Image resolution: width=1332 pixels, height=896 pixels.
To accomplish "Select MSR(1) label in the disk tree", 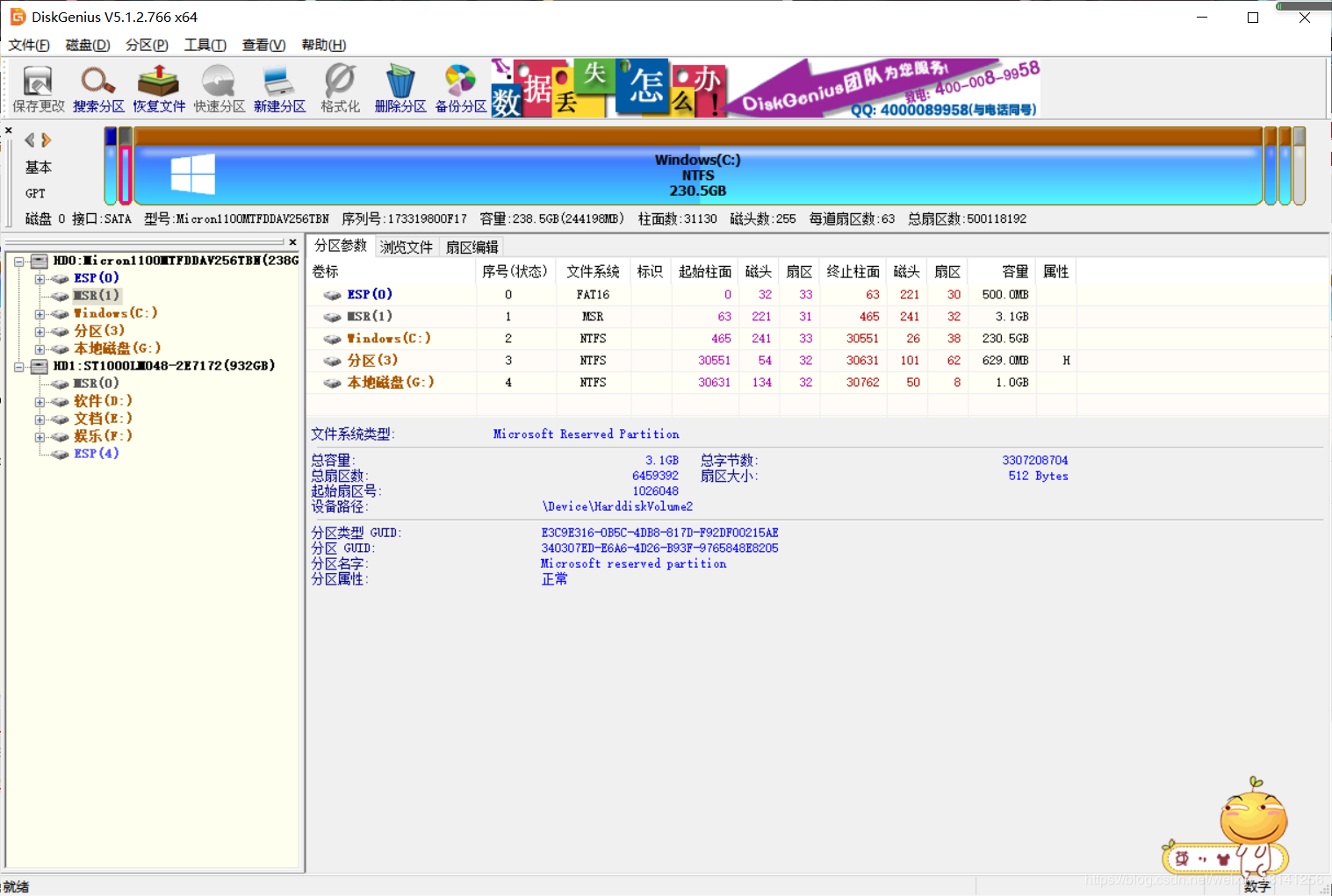I will 97,296.
